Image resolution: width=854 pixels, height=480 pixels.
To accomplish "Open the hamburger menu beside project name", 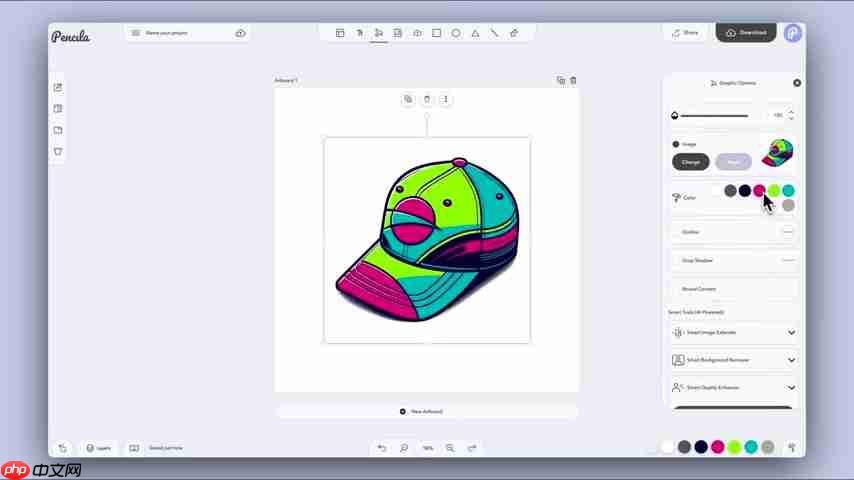I will [x=136, y=33].
